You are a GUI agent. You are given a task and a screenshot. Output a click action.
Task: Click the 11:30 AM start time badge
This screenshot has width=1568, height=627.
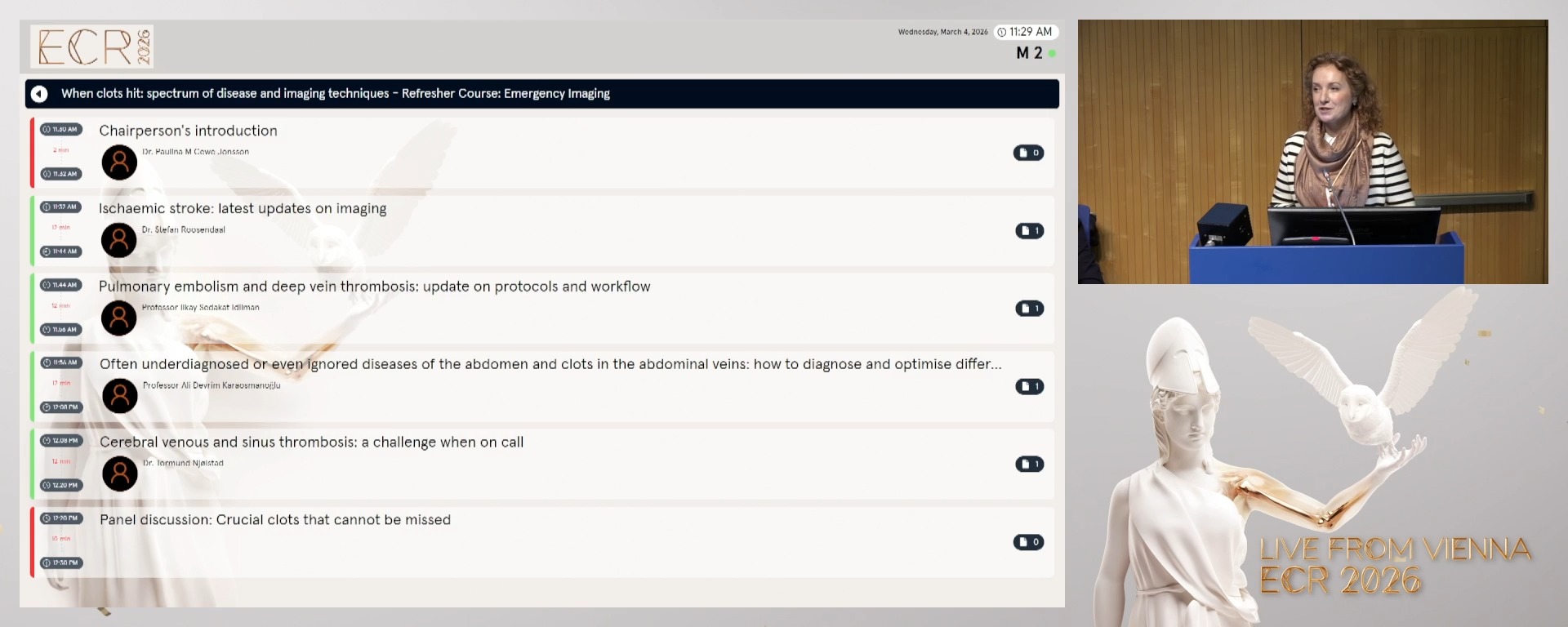click(x=61, y=129)
